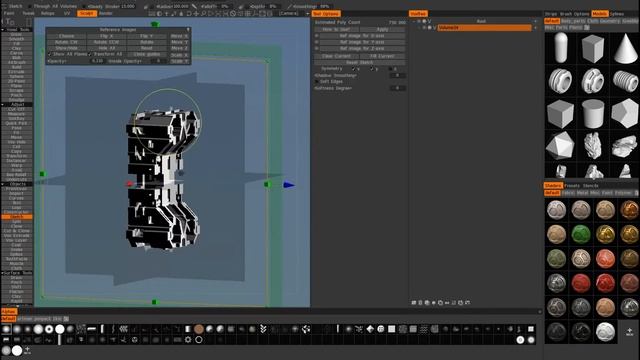Click the Opacity value field
This screenshot has height=360, width=640.
[98, 61]
